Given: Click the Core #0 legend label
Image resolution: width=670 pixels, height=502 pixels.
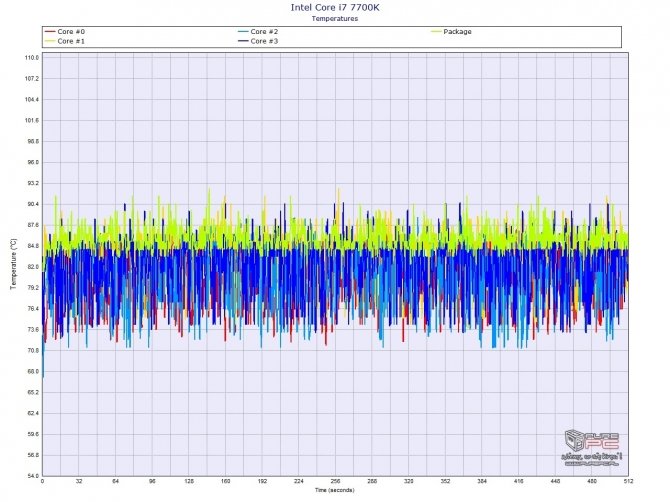Looking at the screenshot, I should click(71, 32).
